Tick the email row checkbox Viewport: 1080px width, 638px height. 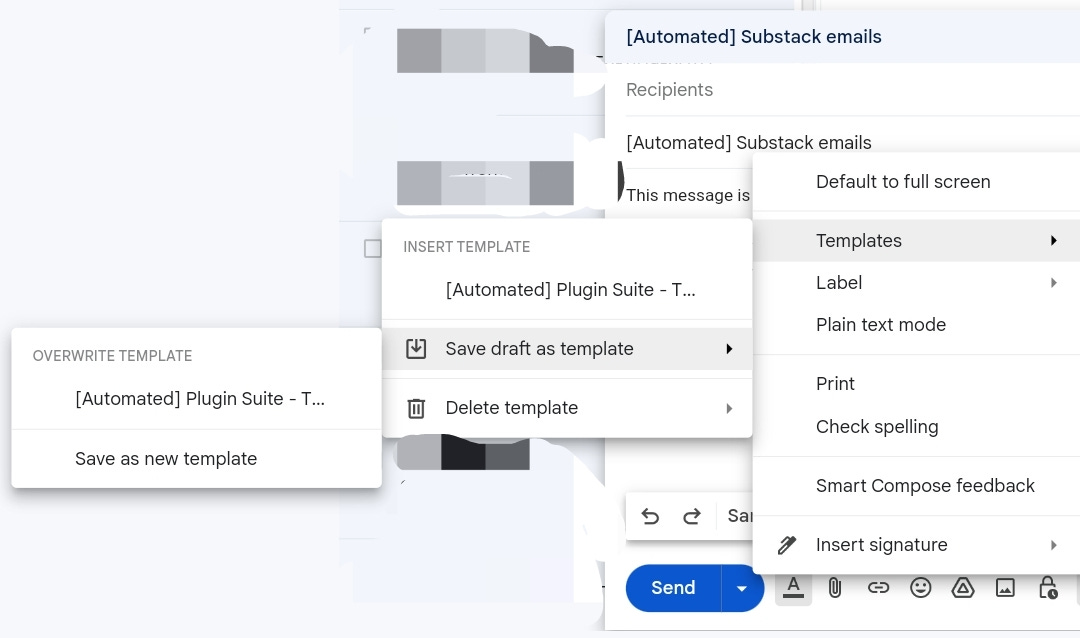point(373,248)
